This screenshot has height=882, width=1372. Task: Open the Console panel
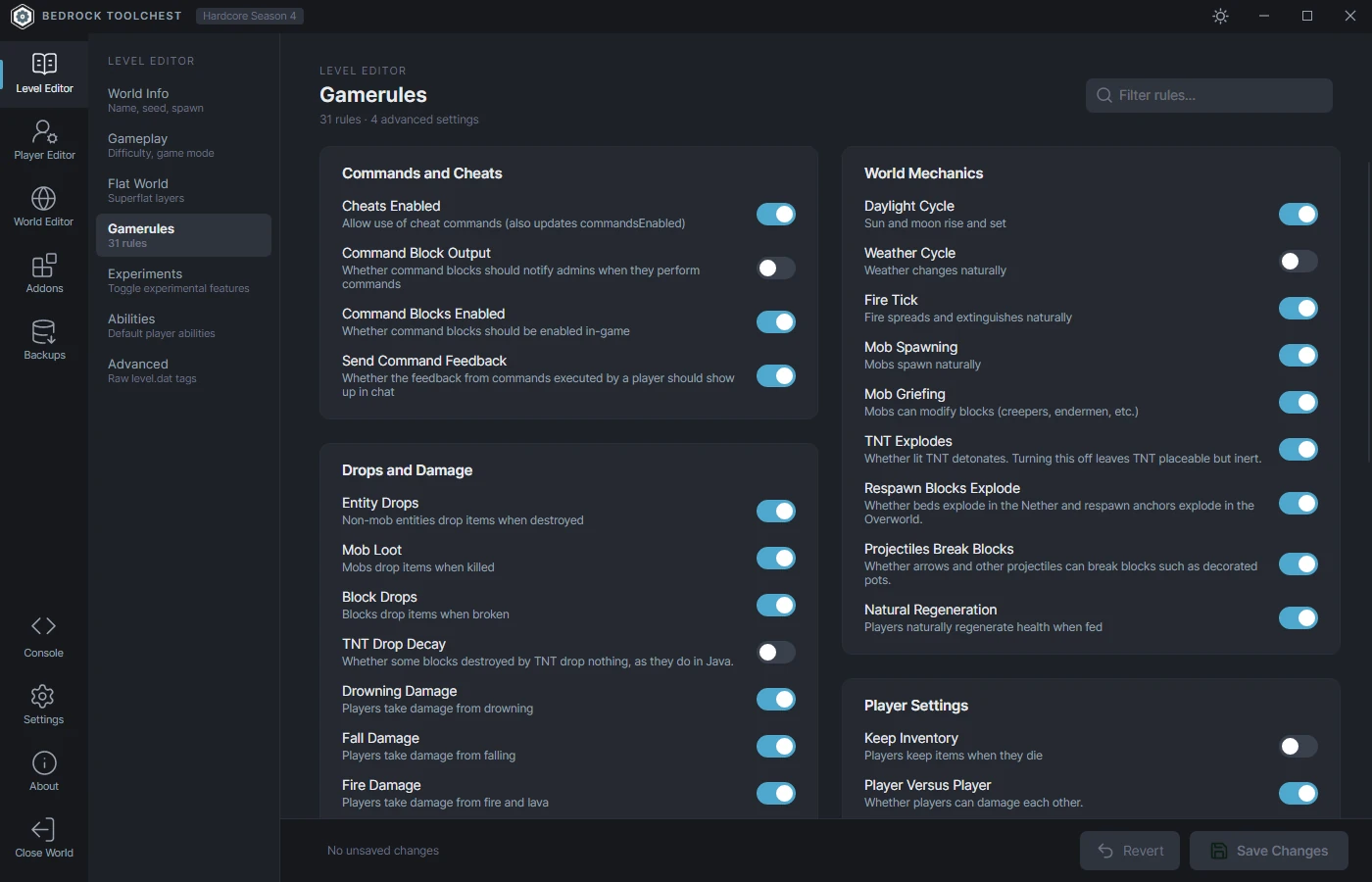[44, 637]
